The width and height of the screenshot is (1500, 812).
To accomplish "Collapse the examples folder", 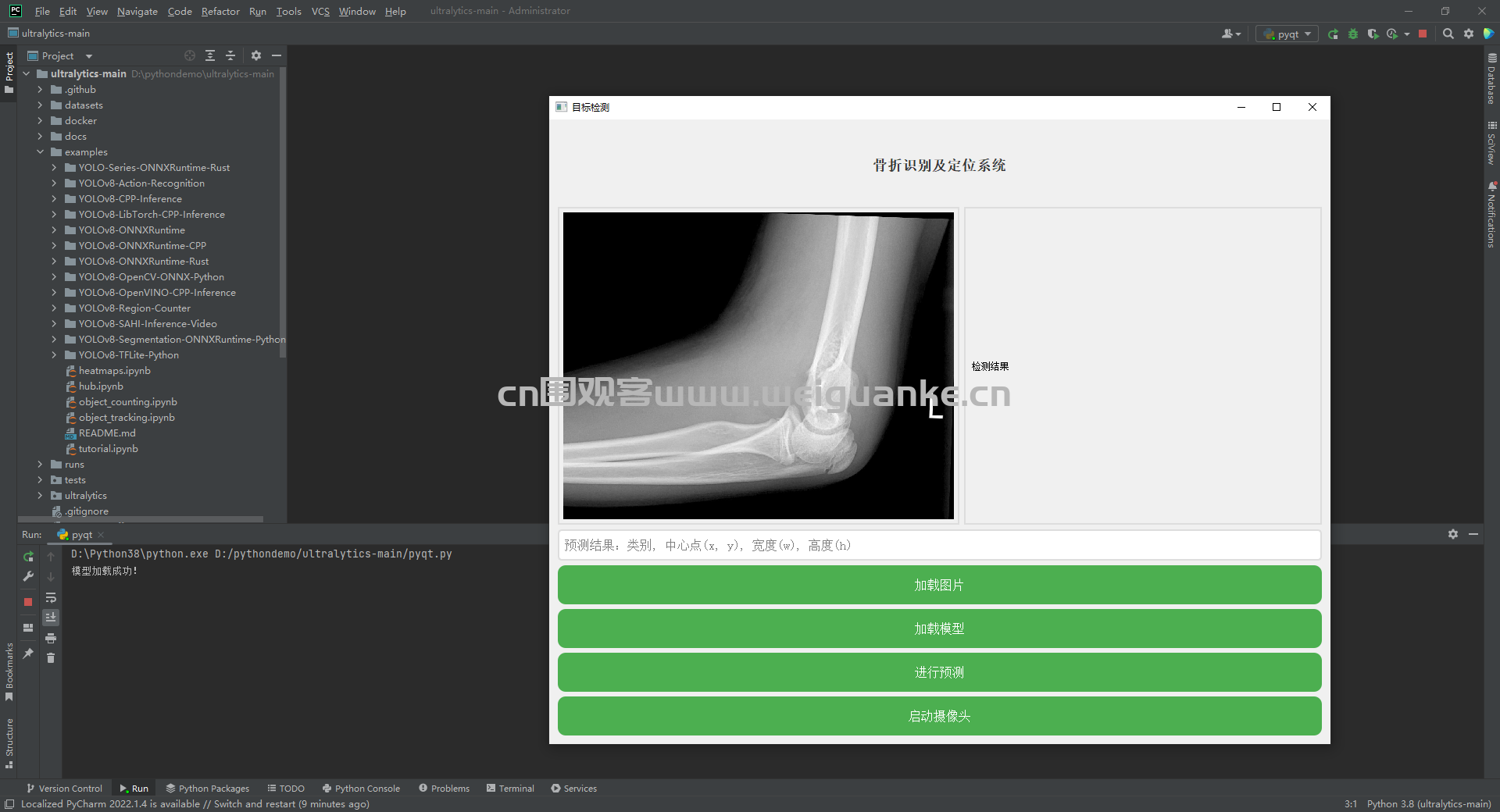I will tap(40, 151).
